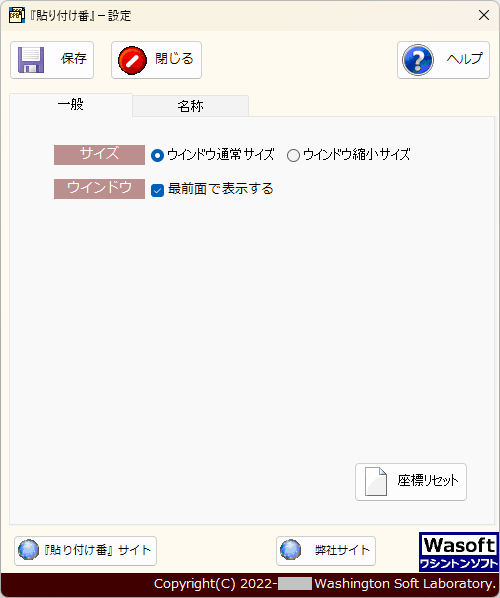
Task: Click the globe icon on 弊社サイト button
Action: point(291,550)
